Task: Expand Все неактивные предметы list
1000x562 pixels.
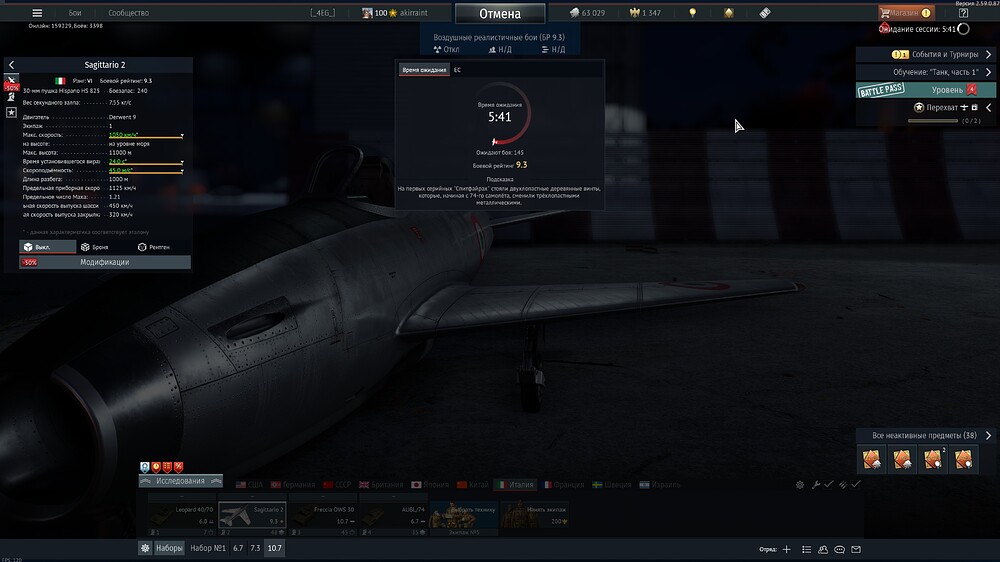Action: (x=926, y=436)
